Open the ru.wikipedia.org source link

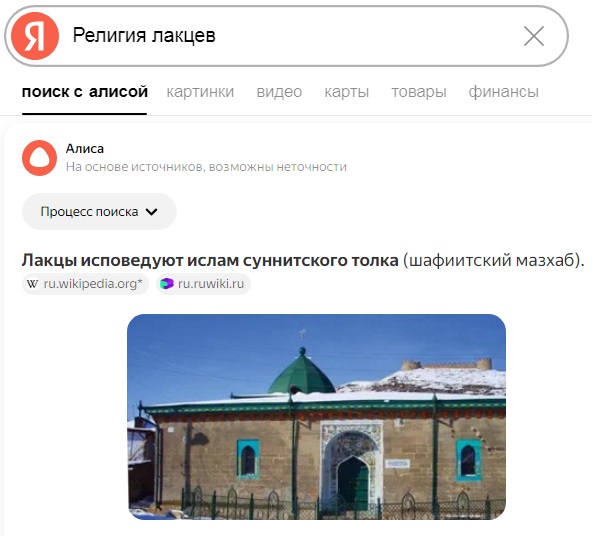[85, 284]
